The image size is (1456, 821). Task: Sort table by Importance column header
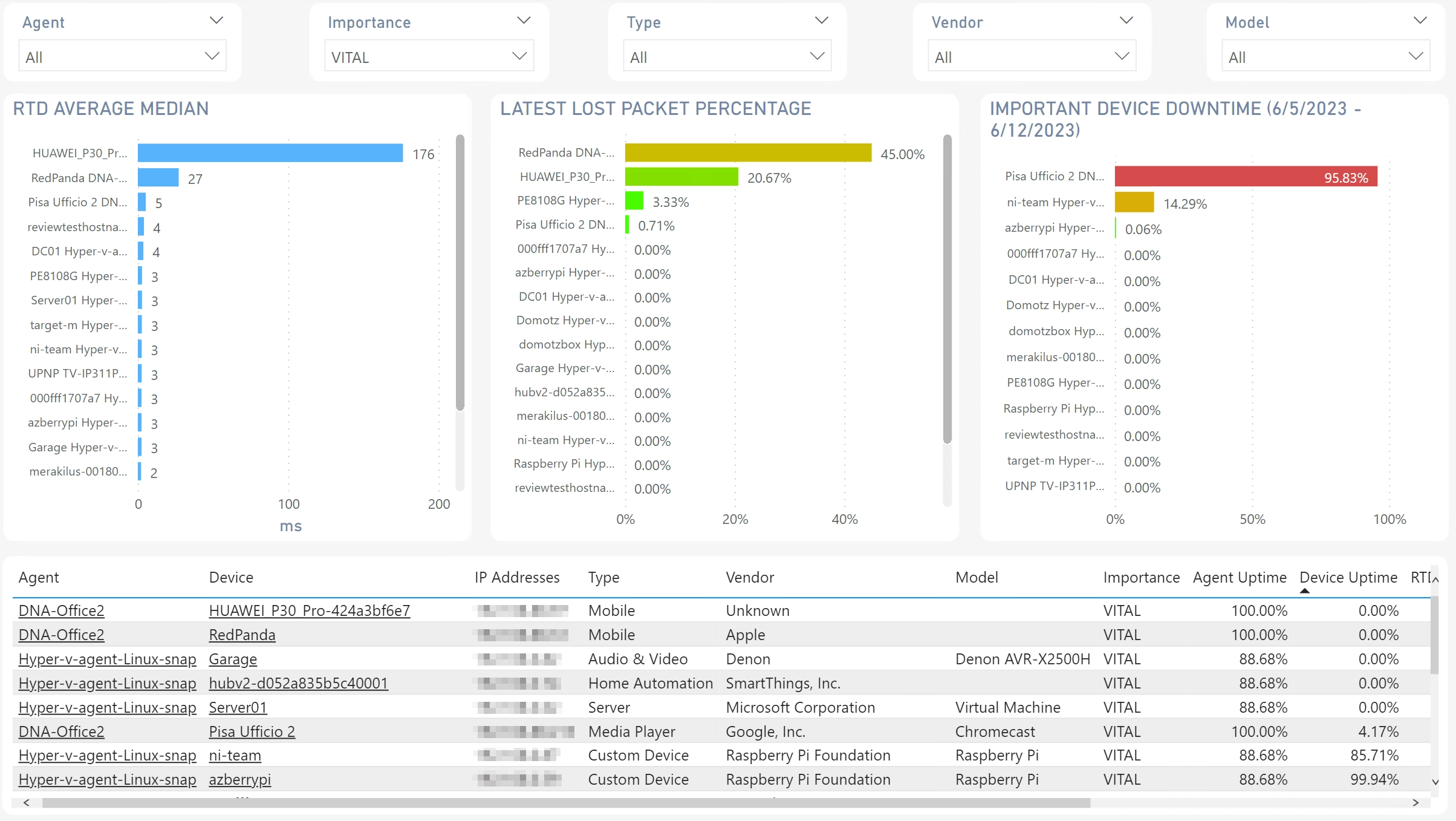tap(1142, 577)
